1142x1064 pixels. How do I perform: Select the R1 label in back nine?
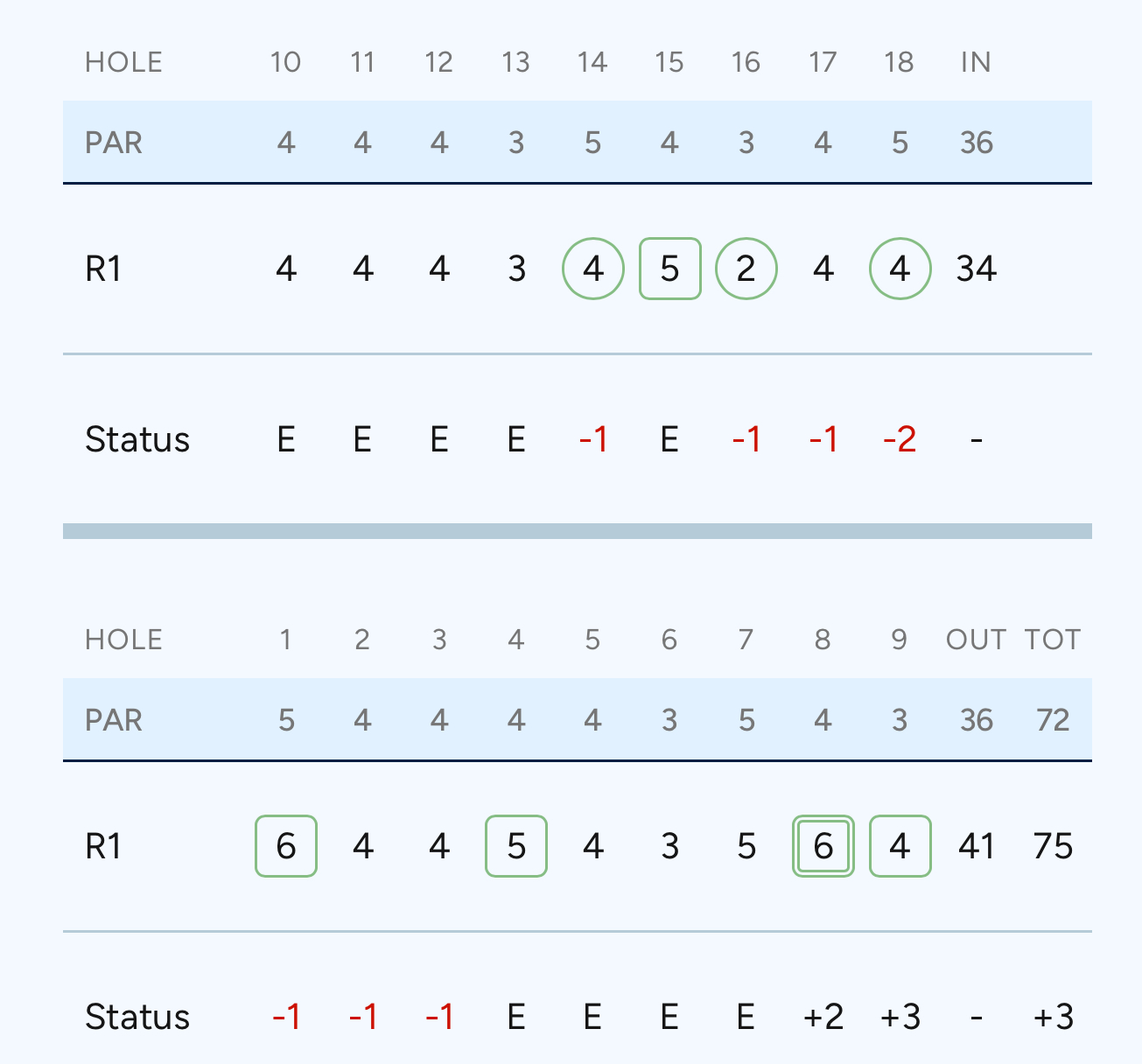(x=103, y=269)
